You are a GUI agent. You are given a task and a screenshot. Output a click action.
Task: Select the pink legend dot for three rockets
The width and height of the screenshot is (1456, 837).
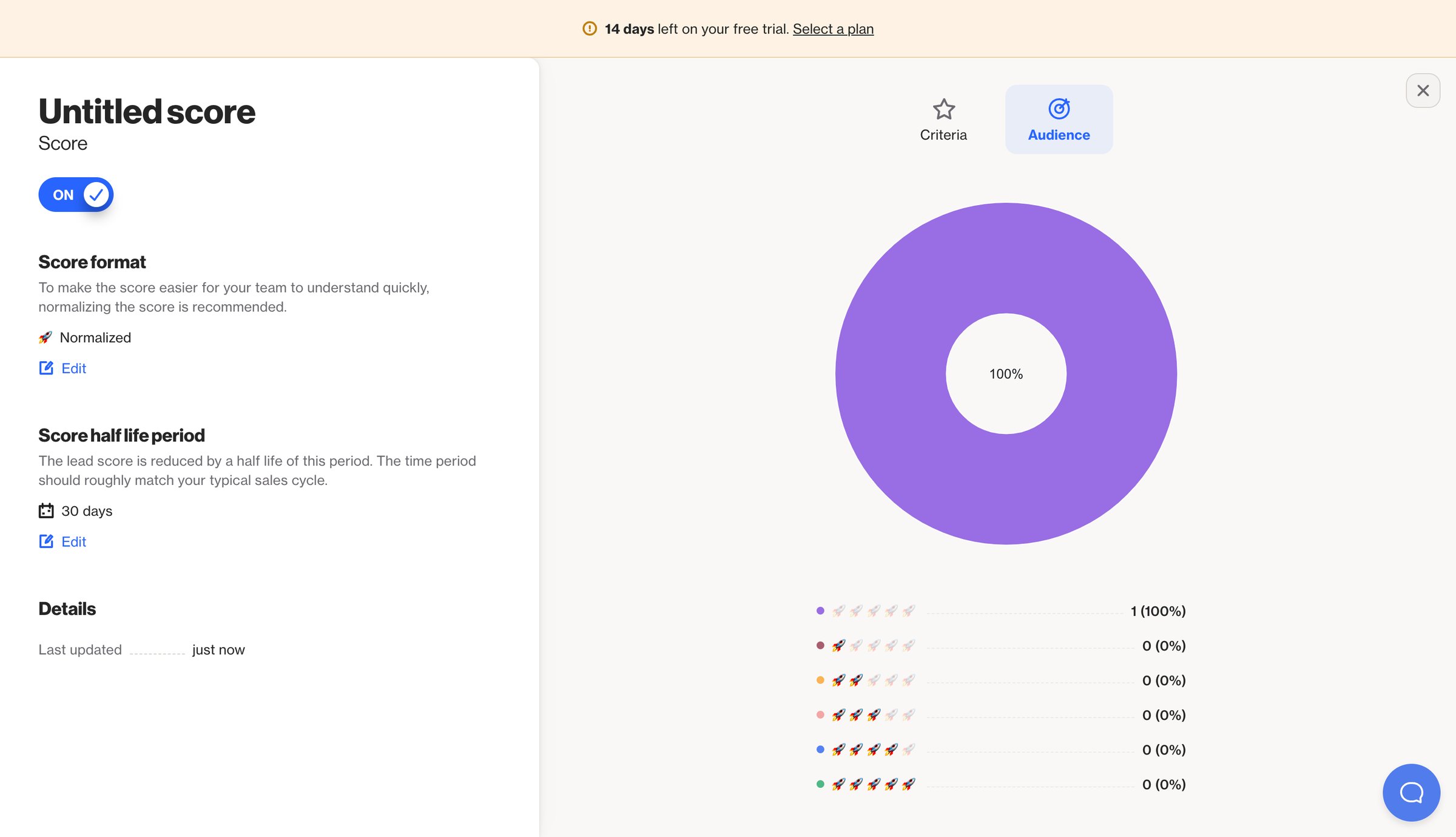[x=820, y=714]
